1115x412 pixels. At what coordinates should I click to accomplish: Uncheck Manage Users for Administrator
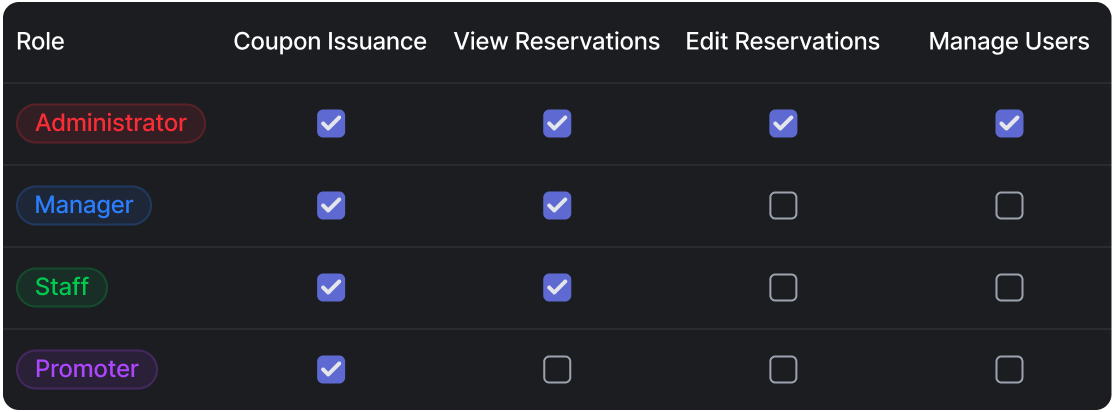(1009, 124)
